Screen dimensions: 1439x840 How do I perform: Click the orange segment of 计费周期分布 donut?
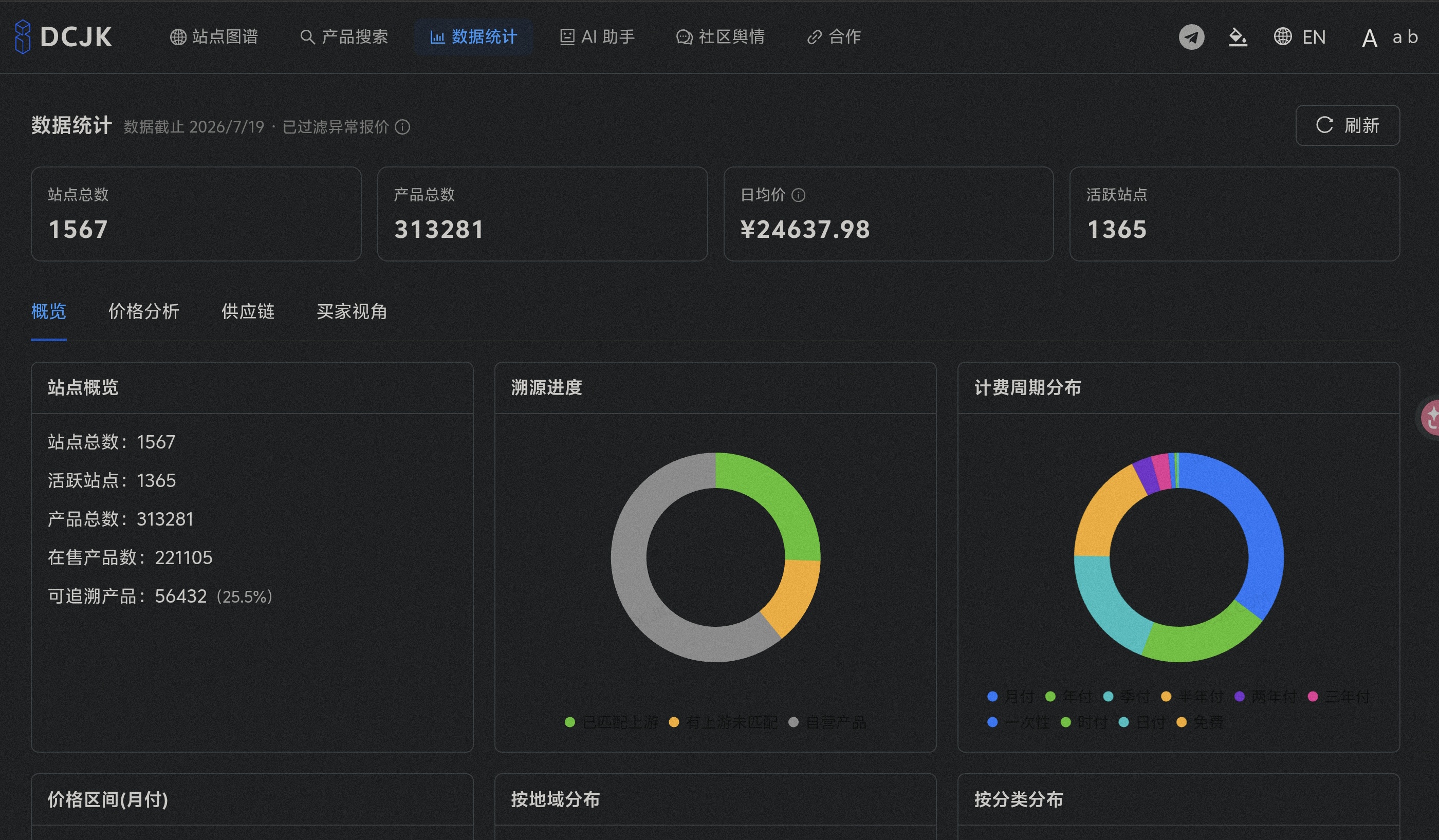1103,514
